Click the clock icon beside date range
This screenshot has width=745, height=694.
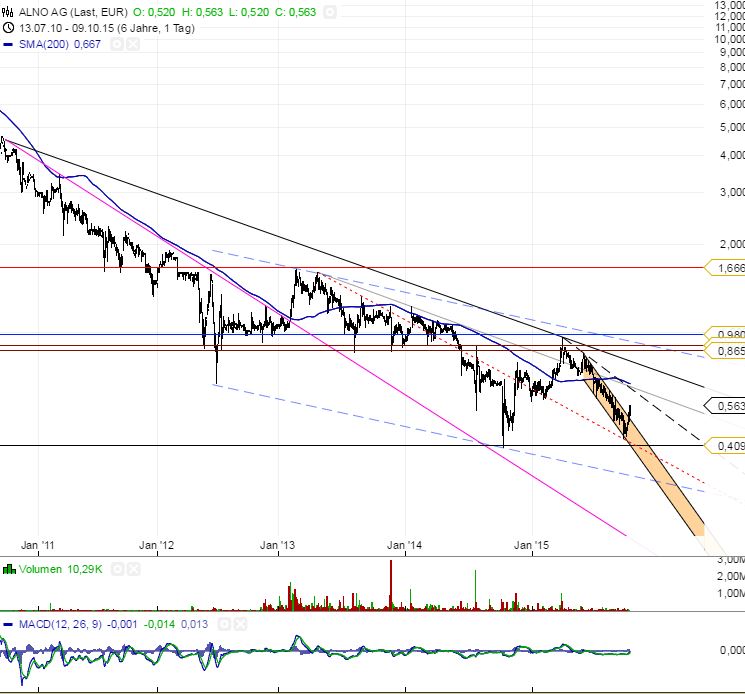pyautogui.click(x=8, y=28)
